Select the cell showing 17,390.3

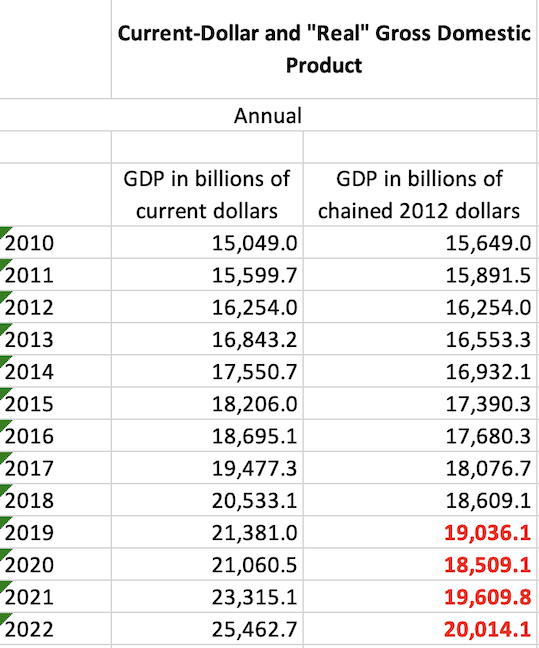[x=420, y=403]
